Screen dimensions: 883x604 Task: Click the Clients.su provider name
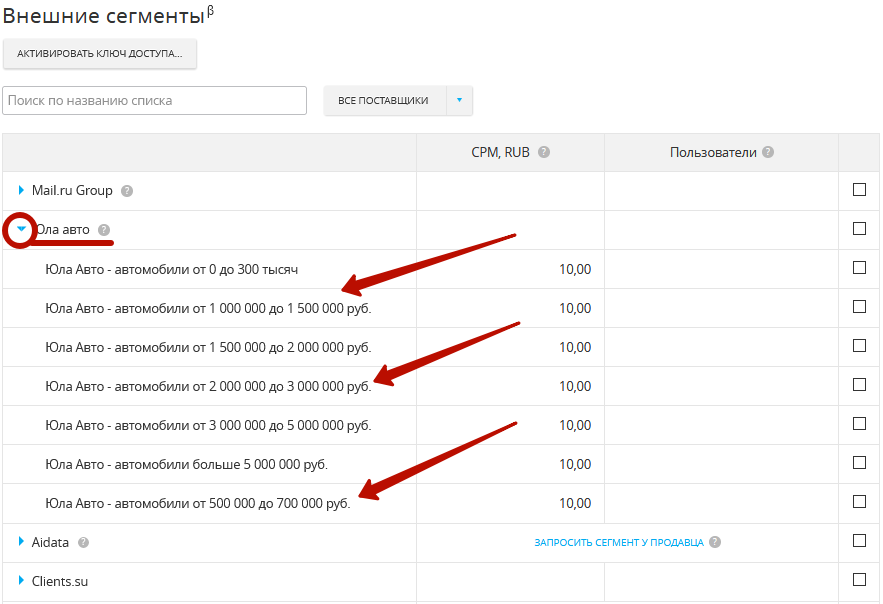pos(60,581)
